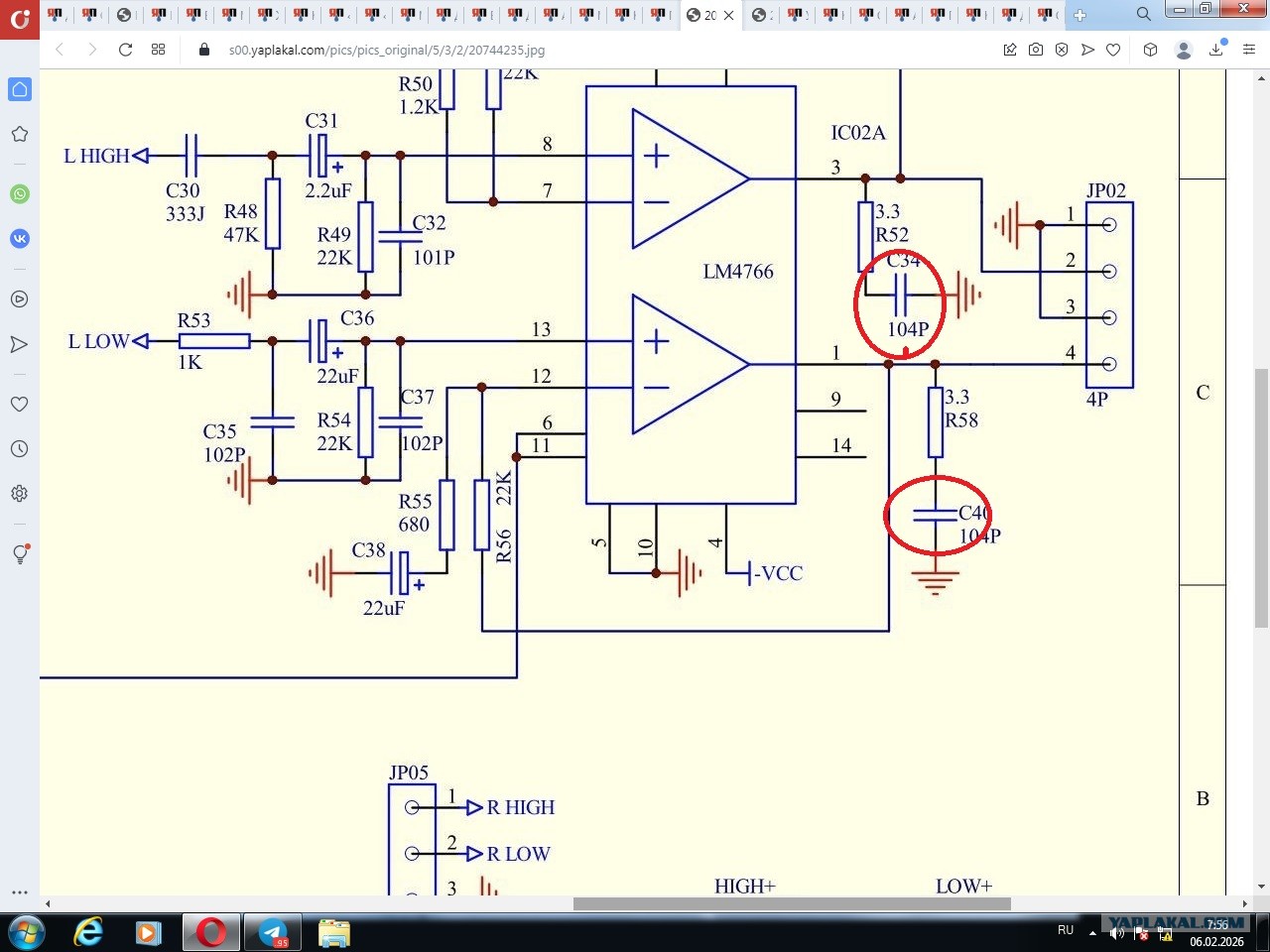This screenshot has height=952, width=1270.
Task: Search open tabs with magnifier icon
Action: (1143, 14)
